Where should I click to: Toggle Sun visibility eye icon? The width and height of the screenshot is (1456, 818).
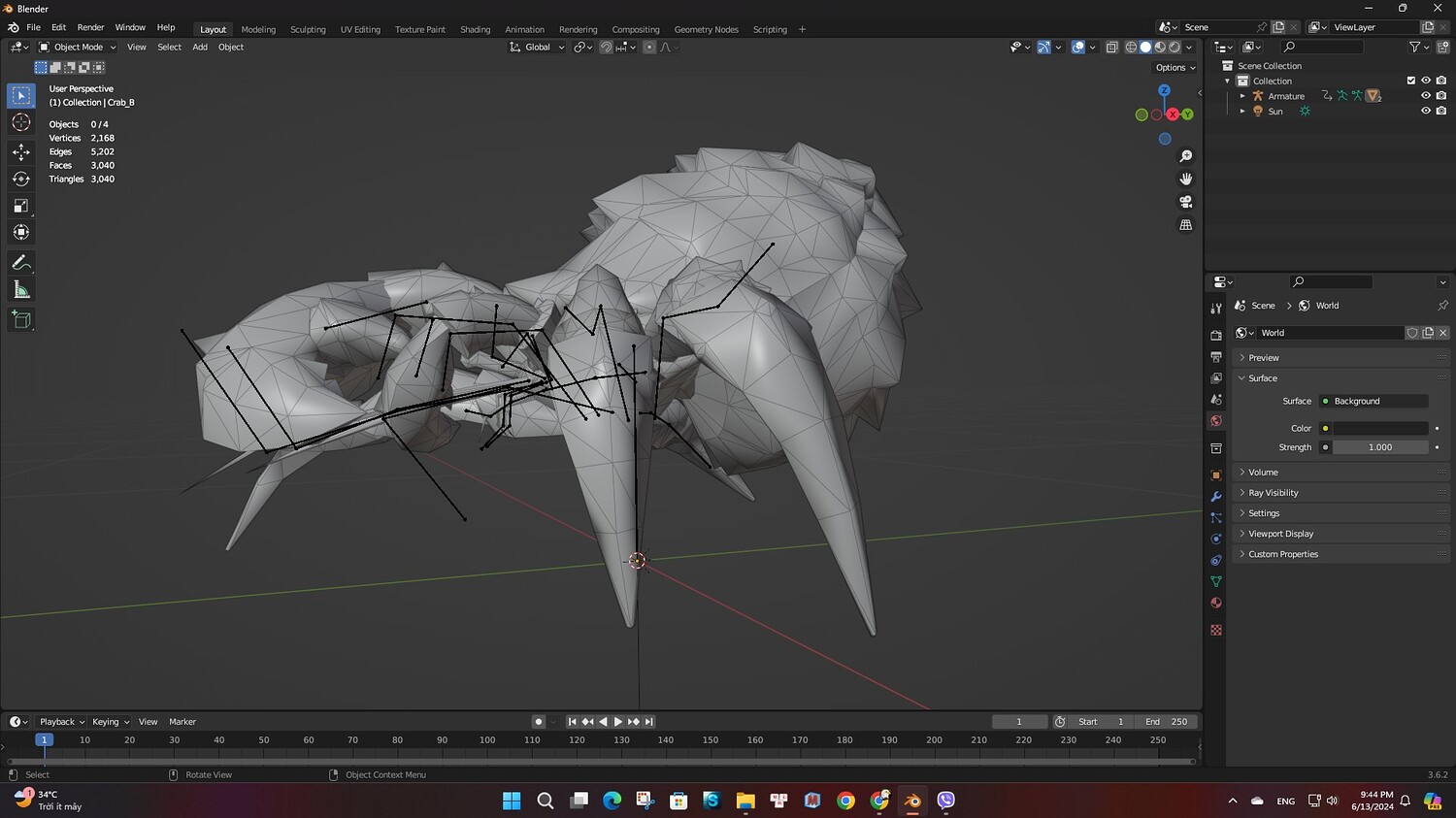point(1425,112)
